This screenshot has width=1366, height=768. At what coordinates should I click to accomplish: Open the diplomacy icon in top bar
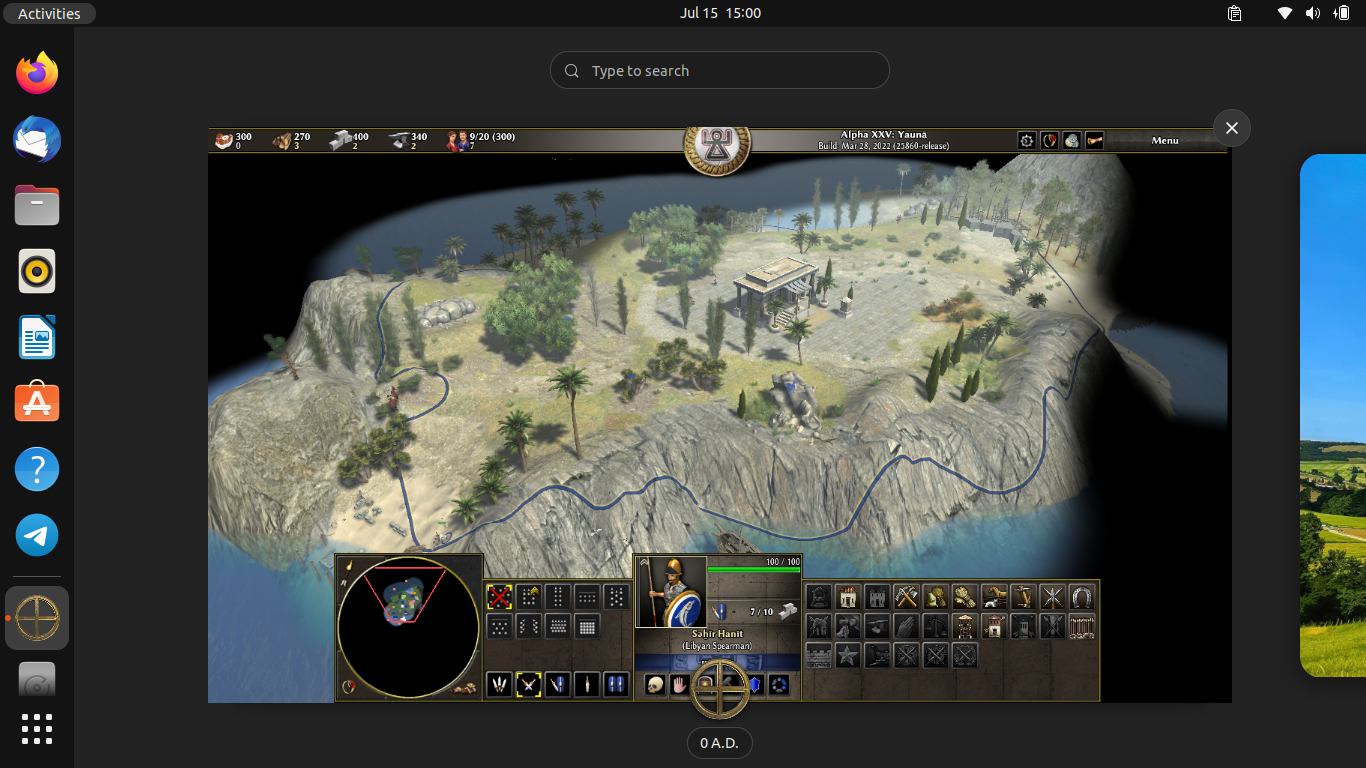1049,140
